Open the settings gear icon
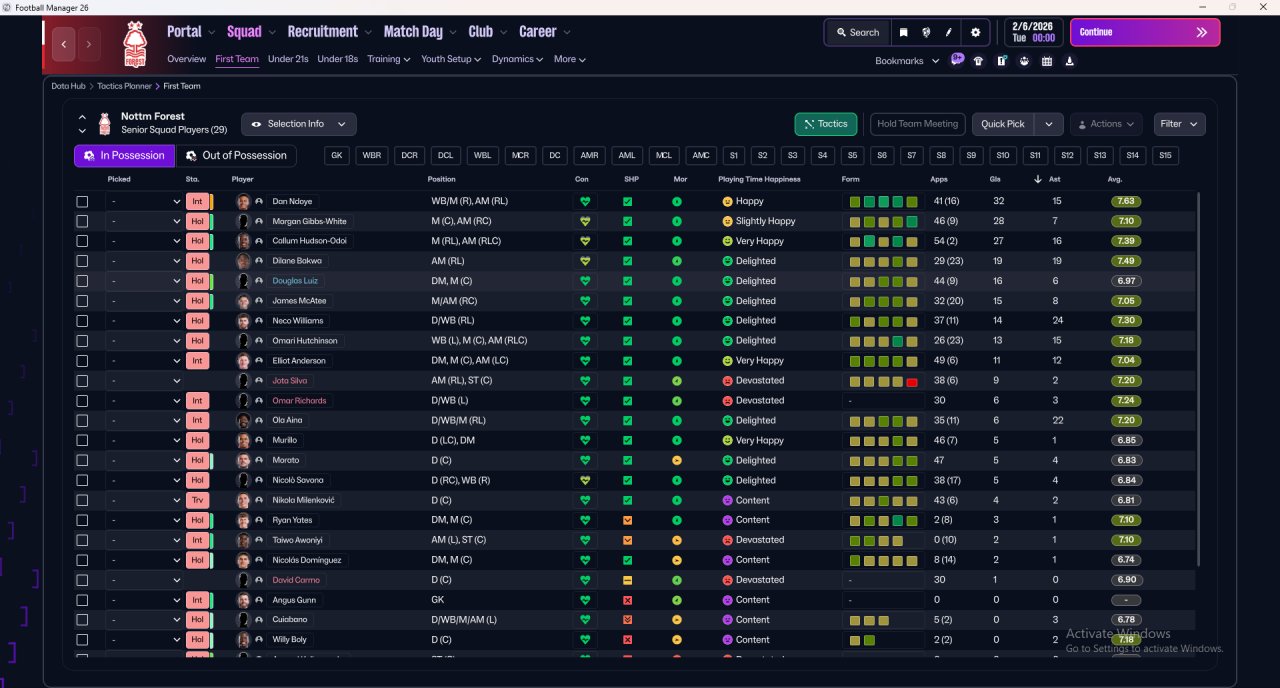Viewport: 1280px width, 688px height. click(x=976, y=32)
